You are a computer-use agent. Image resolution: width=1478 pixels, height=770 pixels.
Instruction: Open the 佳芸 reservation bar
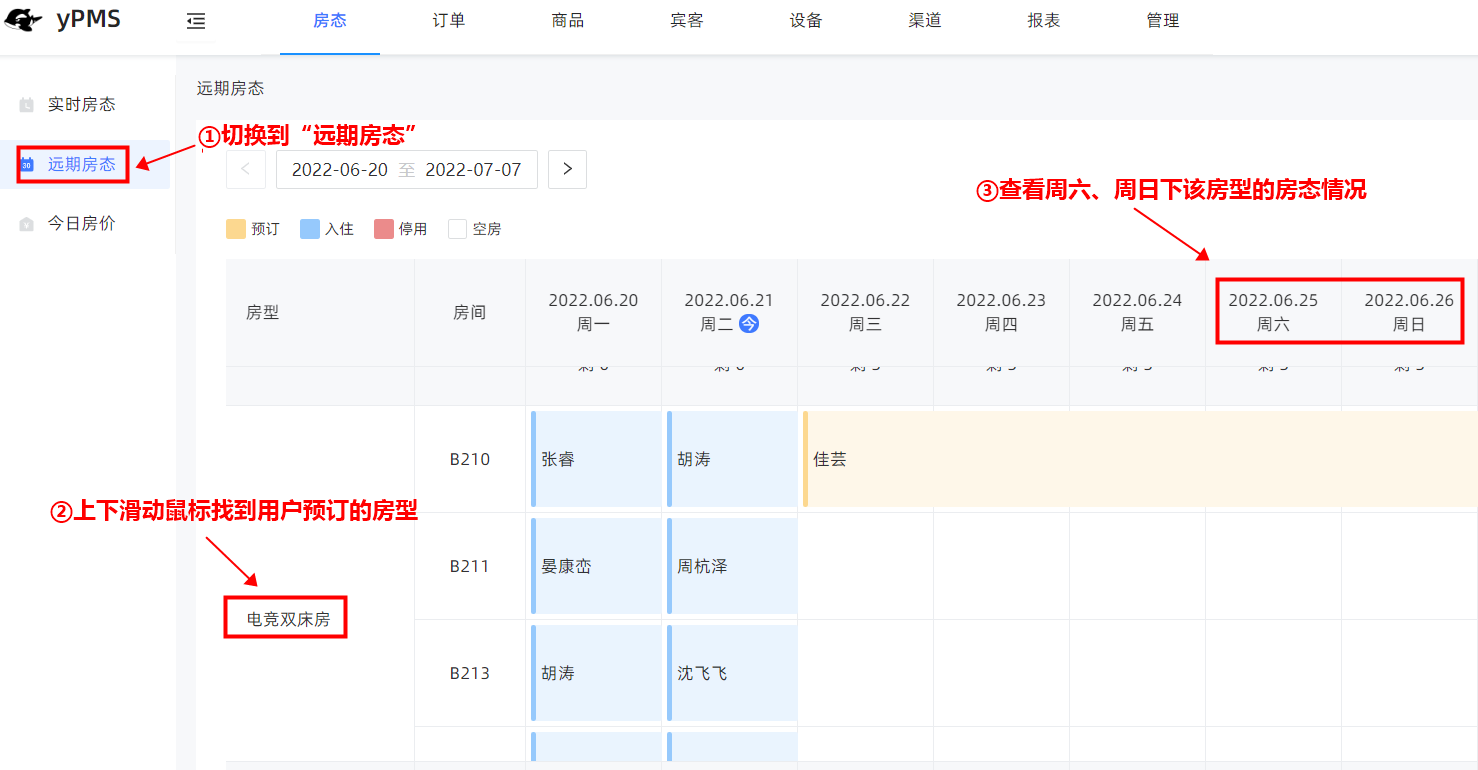pos(1140,459)
